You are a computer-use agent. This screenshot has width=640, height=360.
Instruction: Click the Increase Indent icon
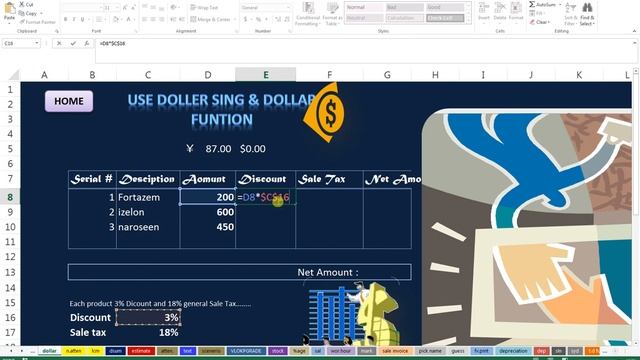182,19
